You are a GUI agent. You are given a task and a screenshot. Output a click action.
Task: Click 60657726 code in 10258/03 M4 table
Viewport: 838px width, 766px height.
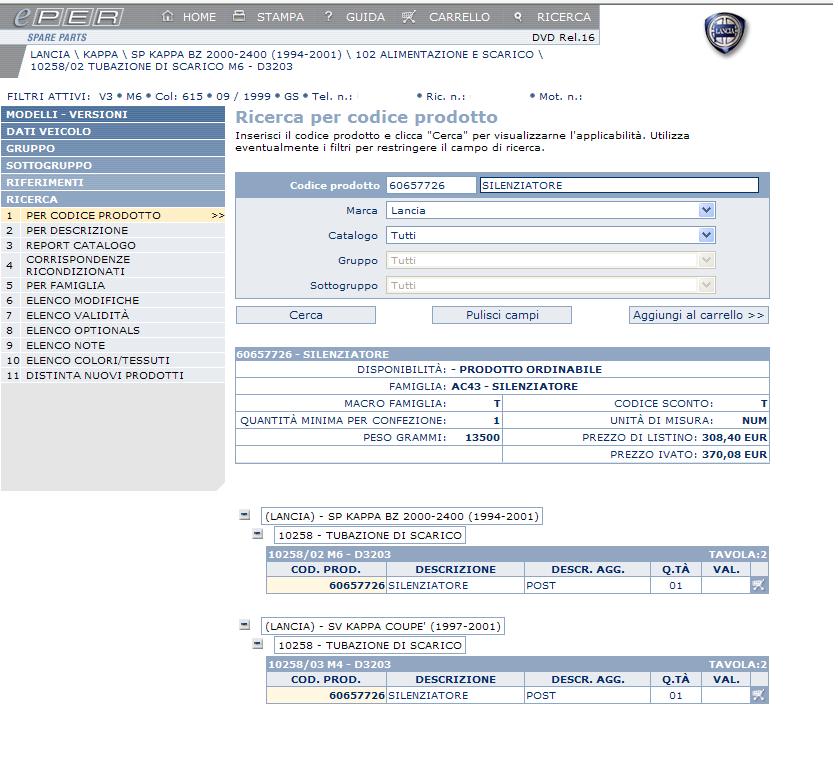click(x=357, y=695)
